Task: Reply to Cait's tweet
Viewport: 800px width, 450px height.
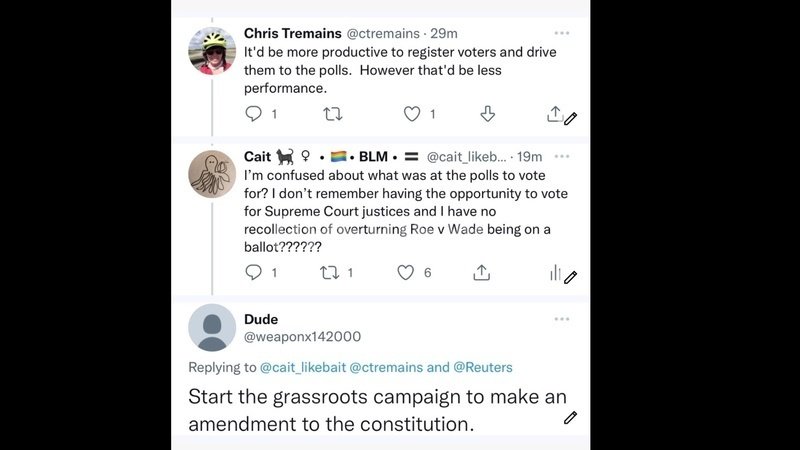Action: (254, 272)
